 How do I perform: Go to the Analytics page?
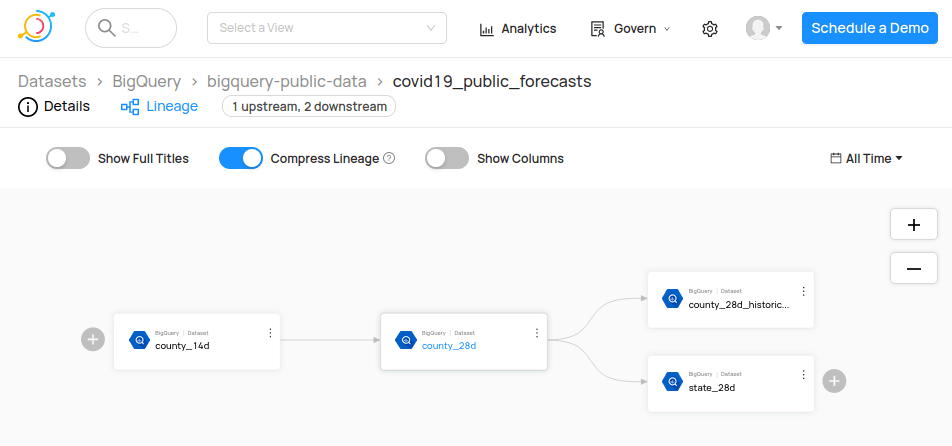[x=518, y=29]
